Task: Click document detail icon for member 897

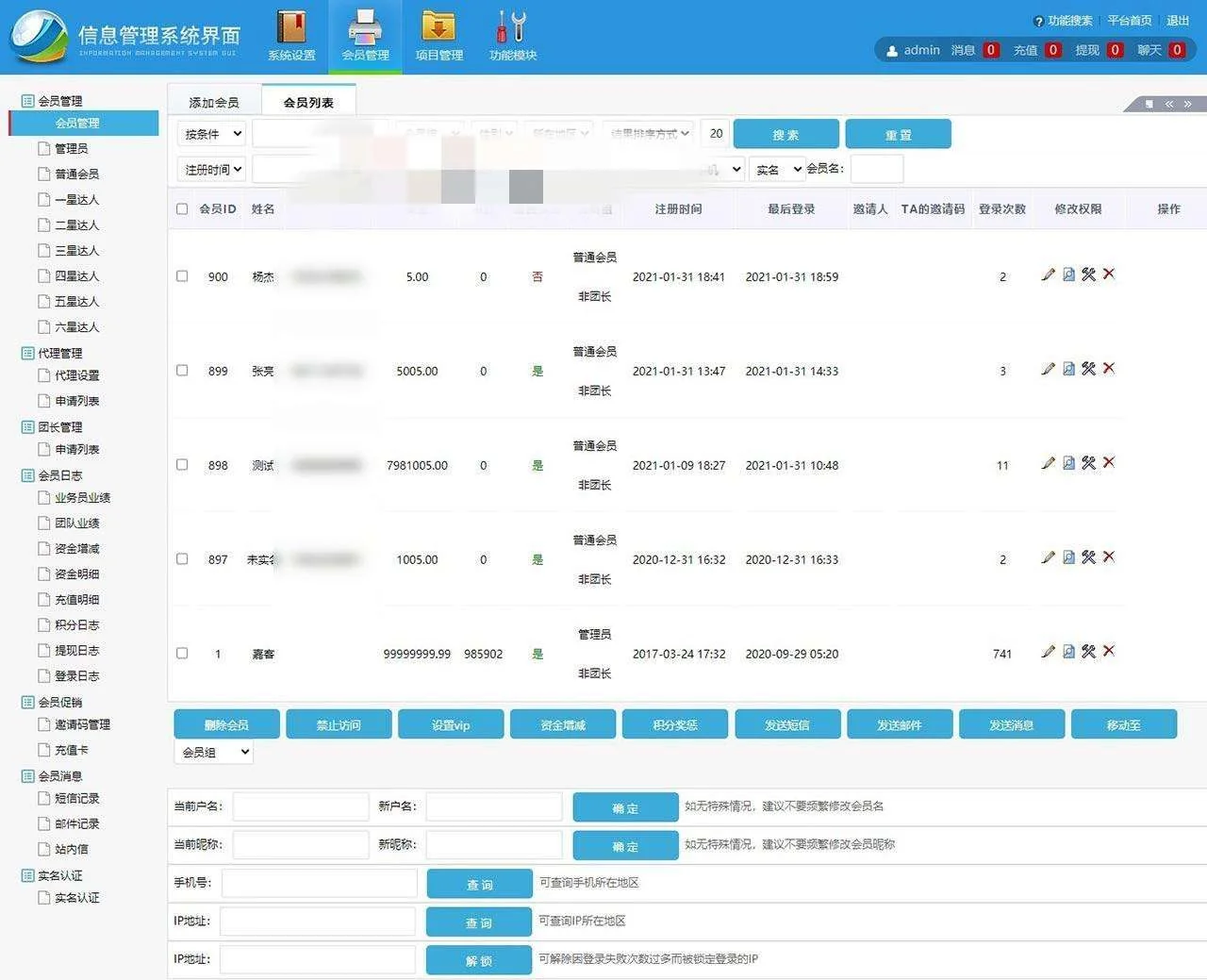Action: point(1068,557)
